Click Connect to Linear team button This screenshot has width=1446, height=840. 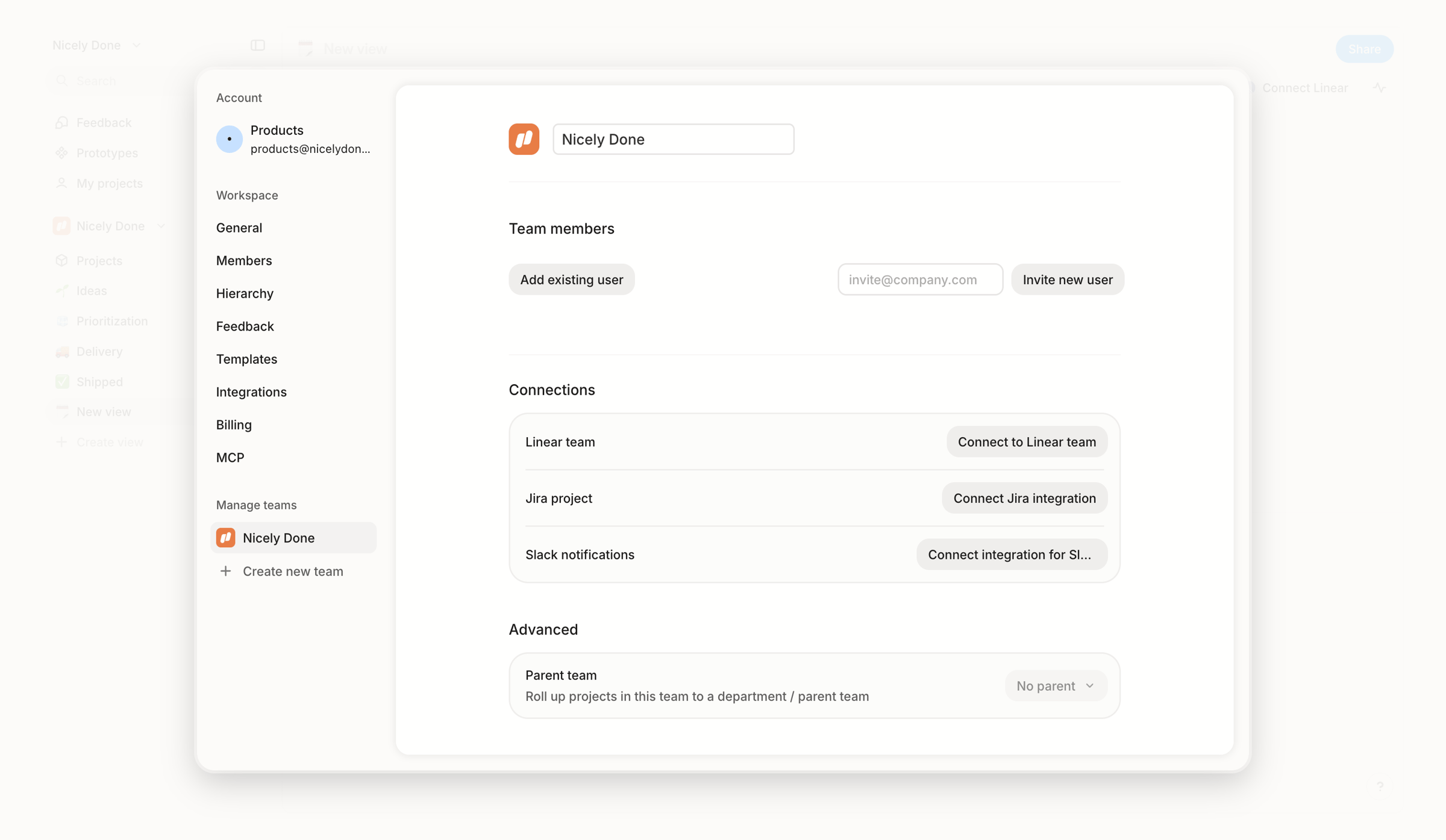(1027, 442)
